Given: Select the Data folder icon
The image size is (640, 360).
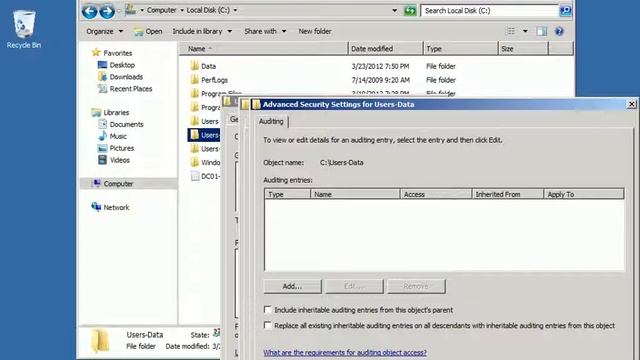Looking at the screenshot, I should tap(195, 66).
